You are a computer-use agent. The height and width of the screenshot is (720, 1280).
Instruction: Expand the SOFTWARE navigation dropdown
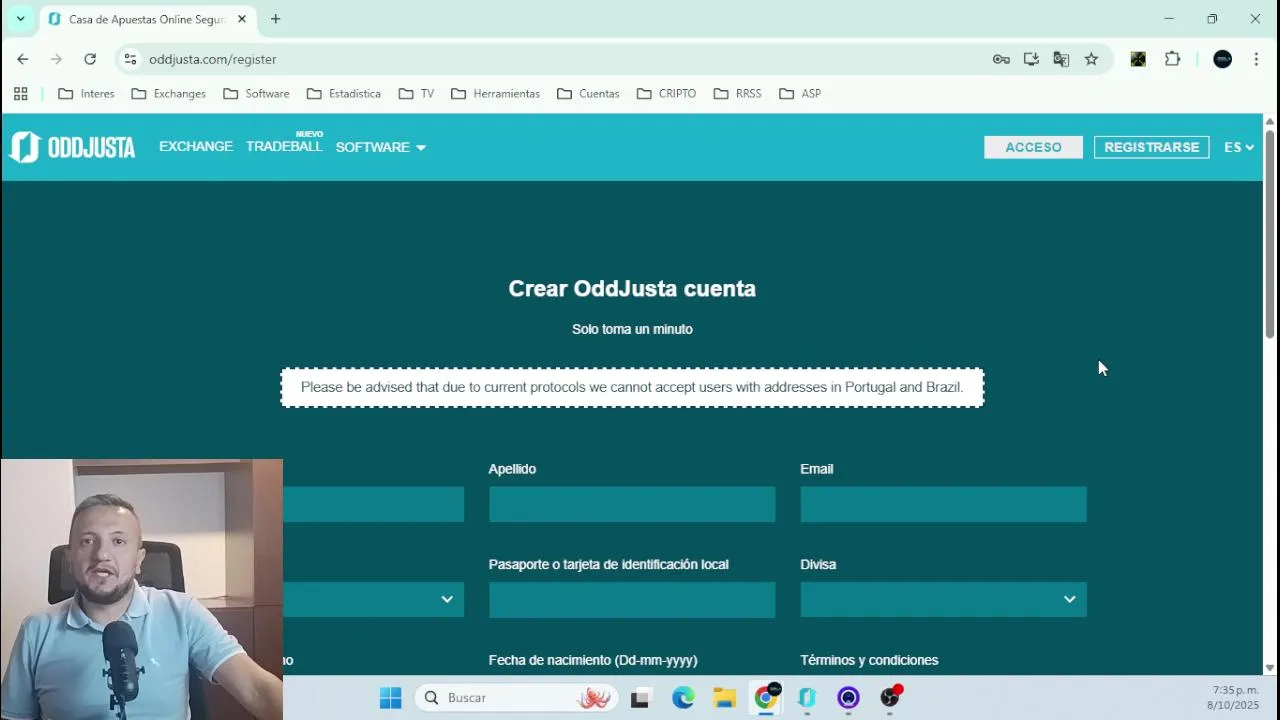click(x=380, y=147)
